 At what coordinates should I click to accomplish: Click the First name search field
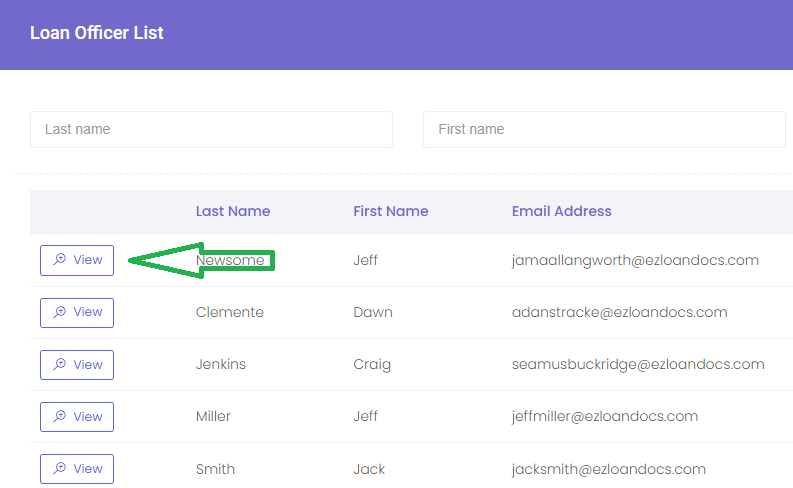tap(604, 129)
